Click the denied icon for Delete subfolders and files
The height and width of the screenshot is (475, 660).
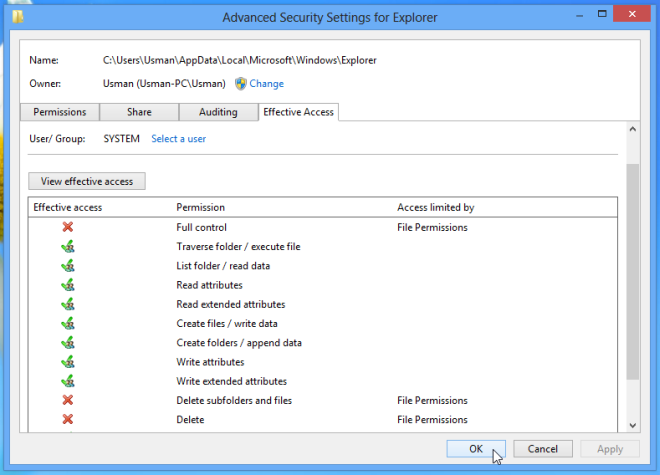click(x=67, y=400)
